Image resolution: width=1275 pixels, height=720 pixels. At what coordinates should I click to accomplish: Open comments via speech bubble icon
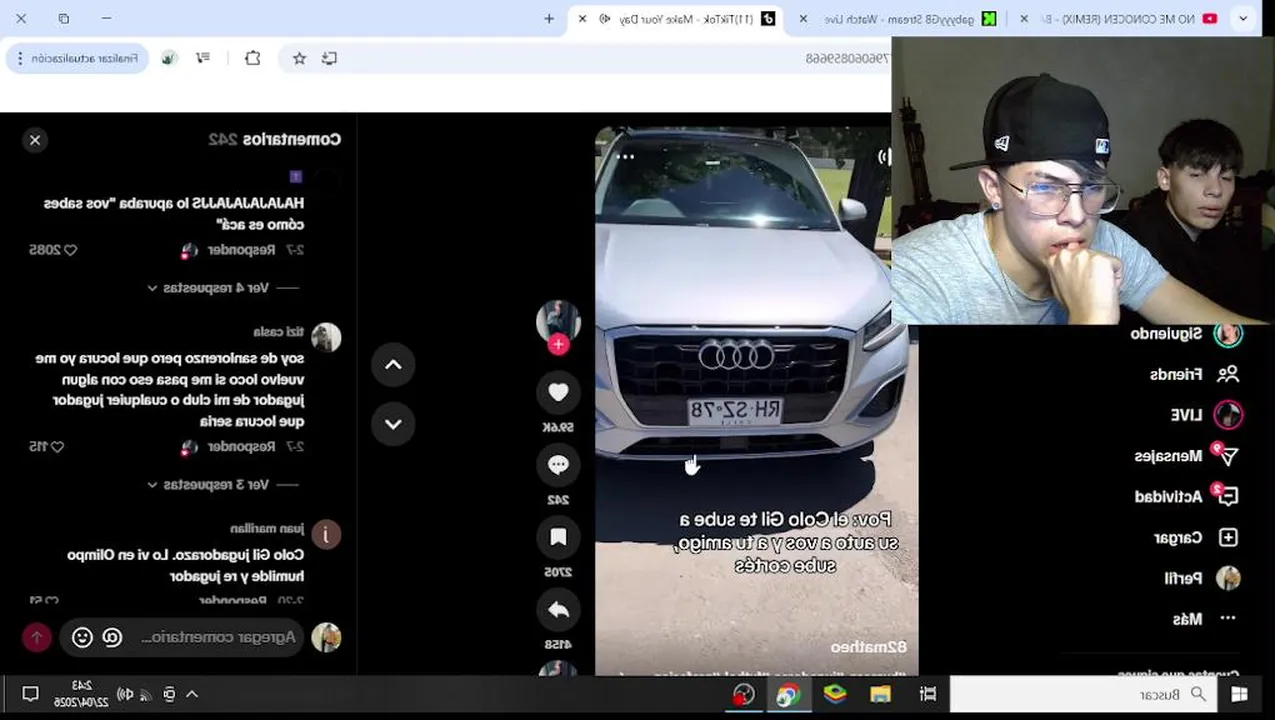pos(558,465)
